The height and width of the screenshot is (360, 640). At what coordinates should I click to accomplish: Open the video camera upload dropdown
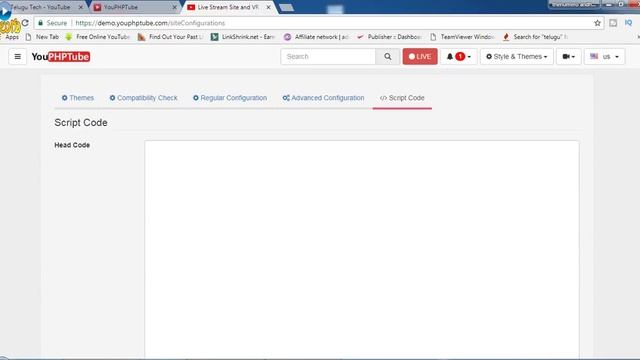click(569, 57)
